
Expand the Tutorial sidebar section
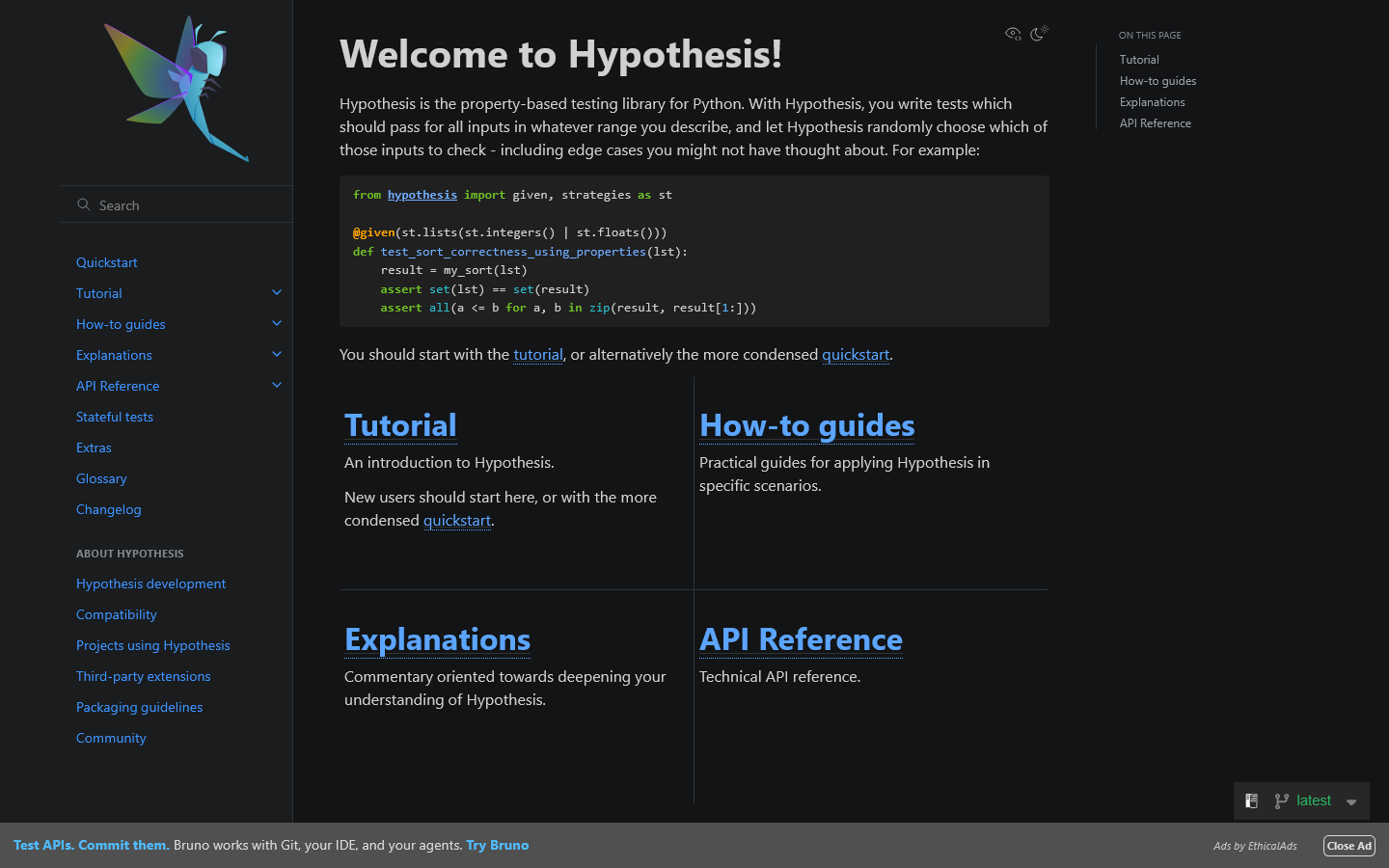pyautogui.click(x=277, y=292)
